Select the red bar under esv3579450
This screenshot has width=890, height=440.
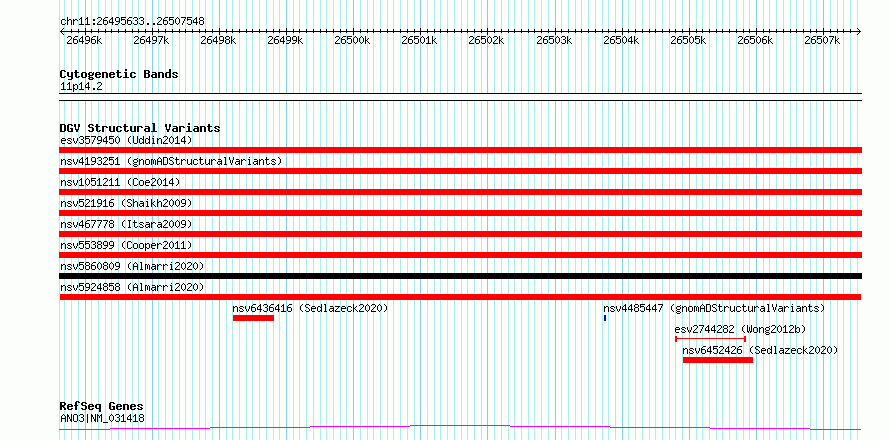pyautogui.click(x=460, y=150)
